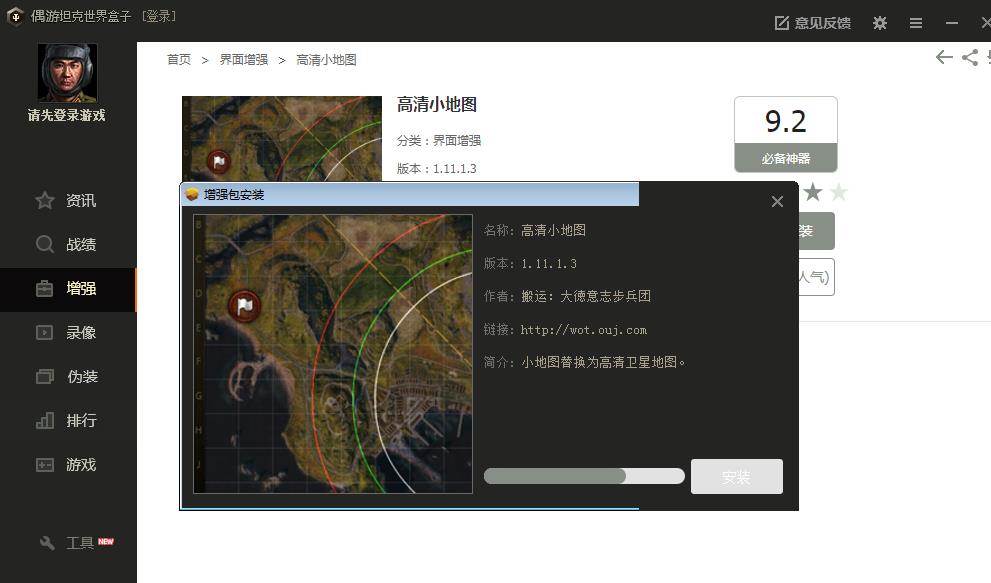Click the 登录 link in the title bar

159,16
